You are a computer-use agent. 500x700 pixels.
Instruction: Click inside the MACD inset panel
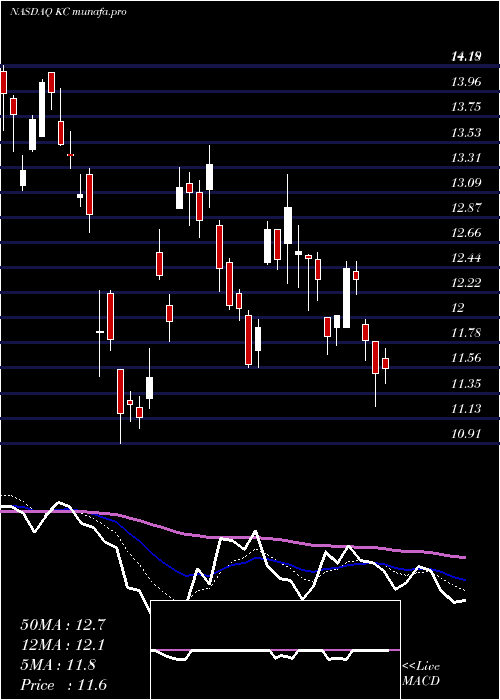[x=275, y=650]
